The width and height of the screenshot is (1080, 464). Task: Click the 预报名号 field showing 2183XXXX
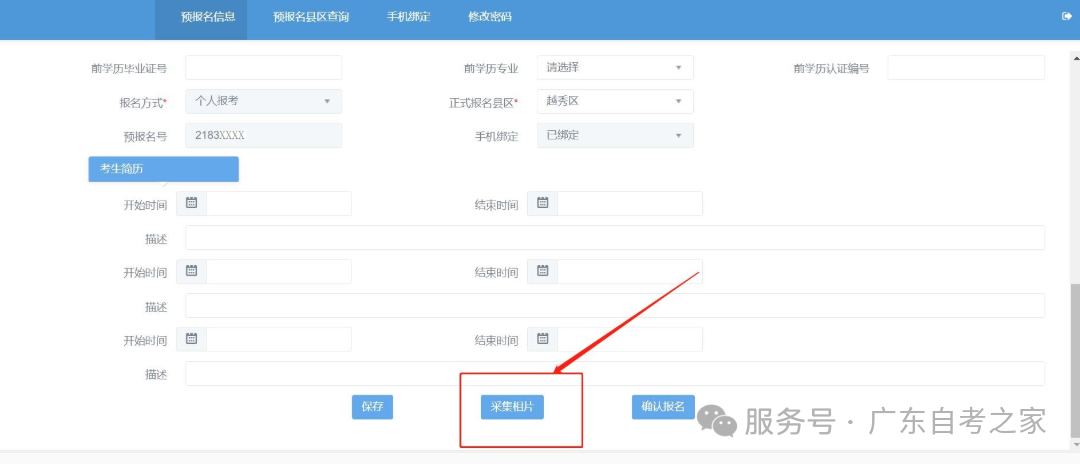coord(264,135)
